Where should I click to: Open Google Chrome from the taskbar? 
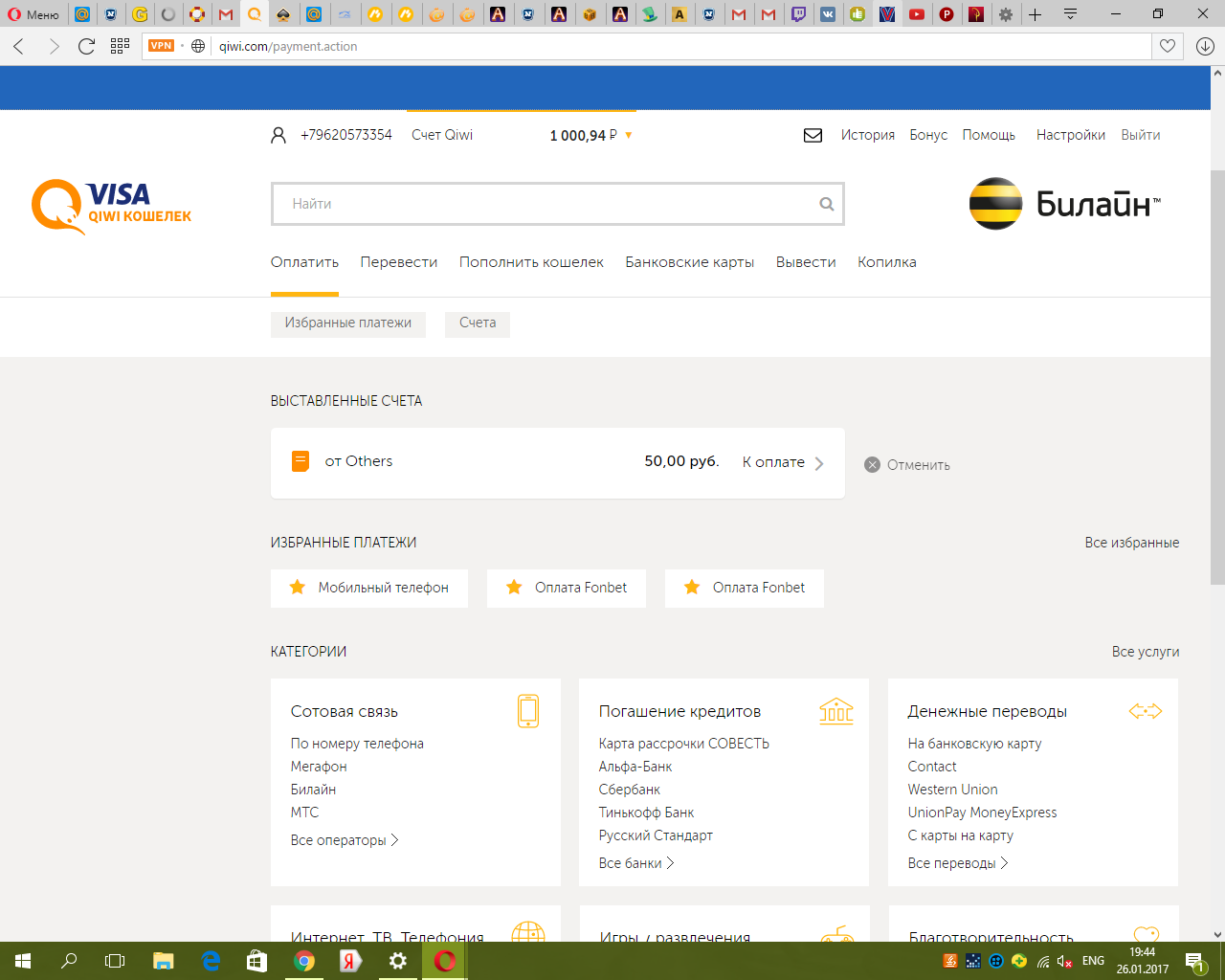tap(304, 961)
